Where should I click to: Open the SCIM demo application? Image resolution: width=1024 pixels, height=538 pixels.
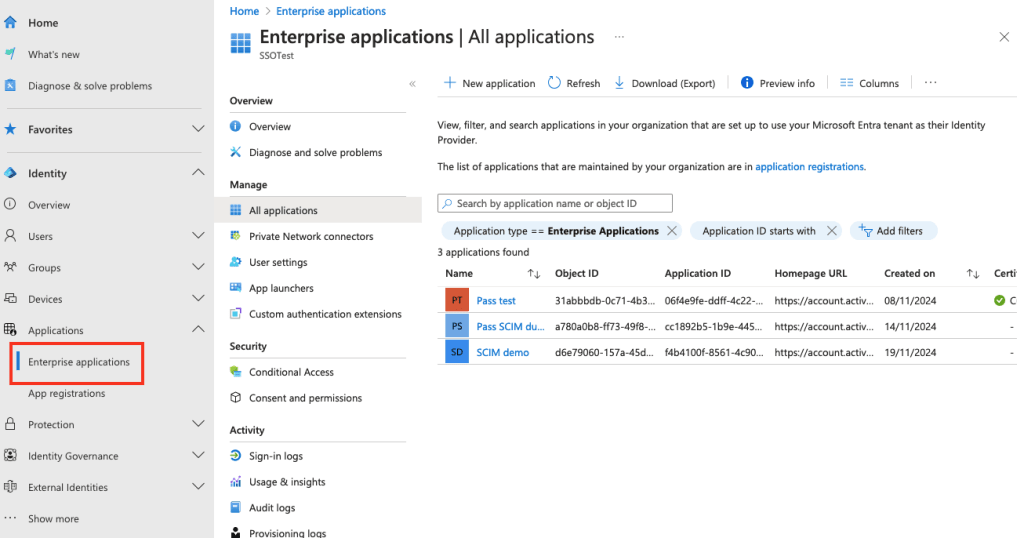(x=503, y=352)
